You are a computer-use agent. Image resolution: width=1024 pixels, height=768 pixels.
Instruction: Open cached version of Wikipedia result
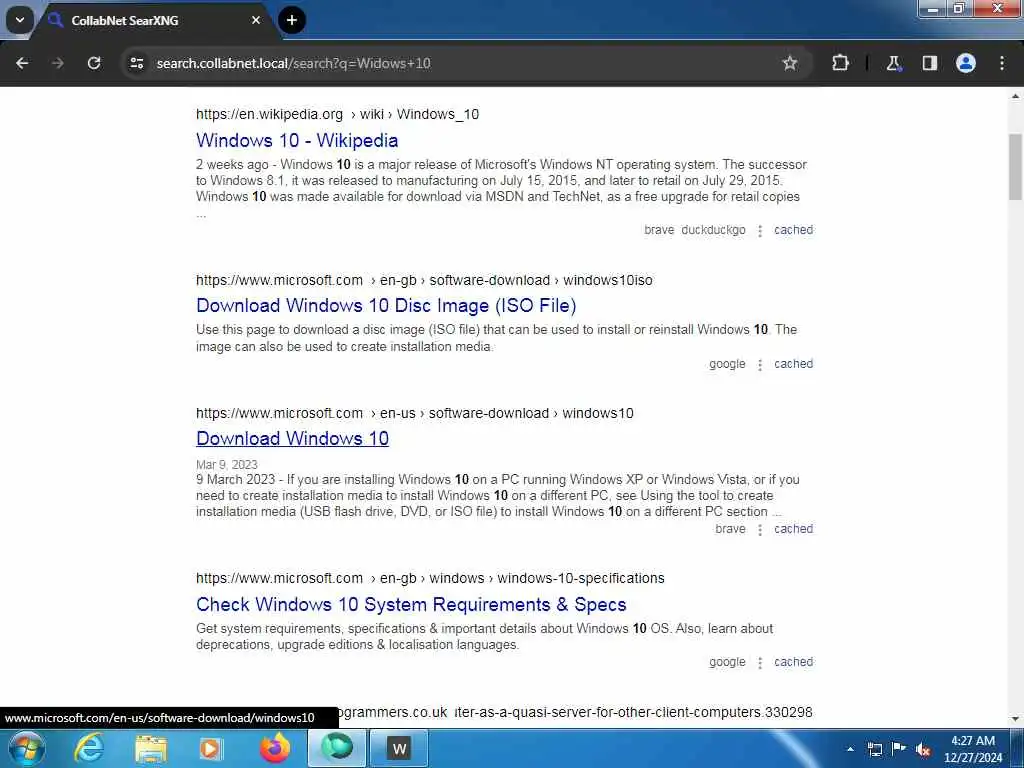793,230
